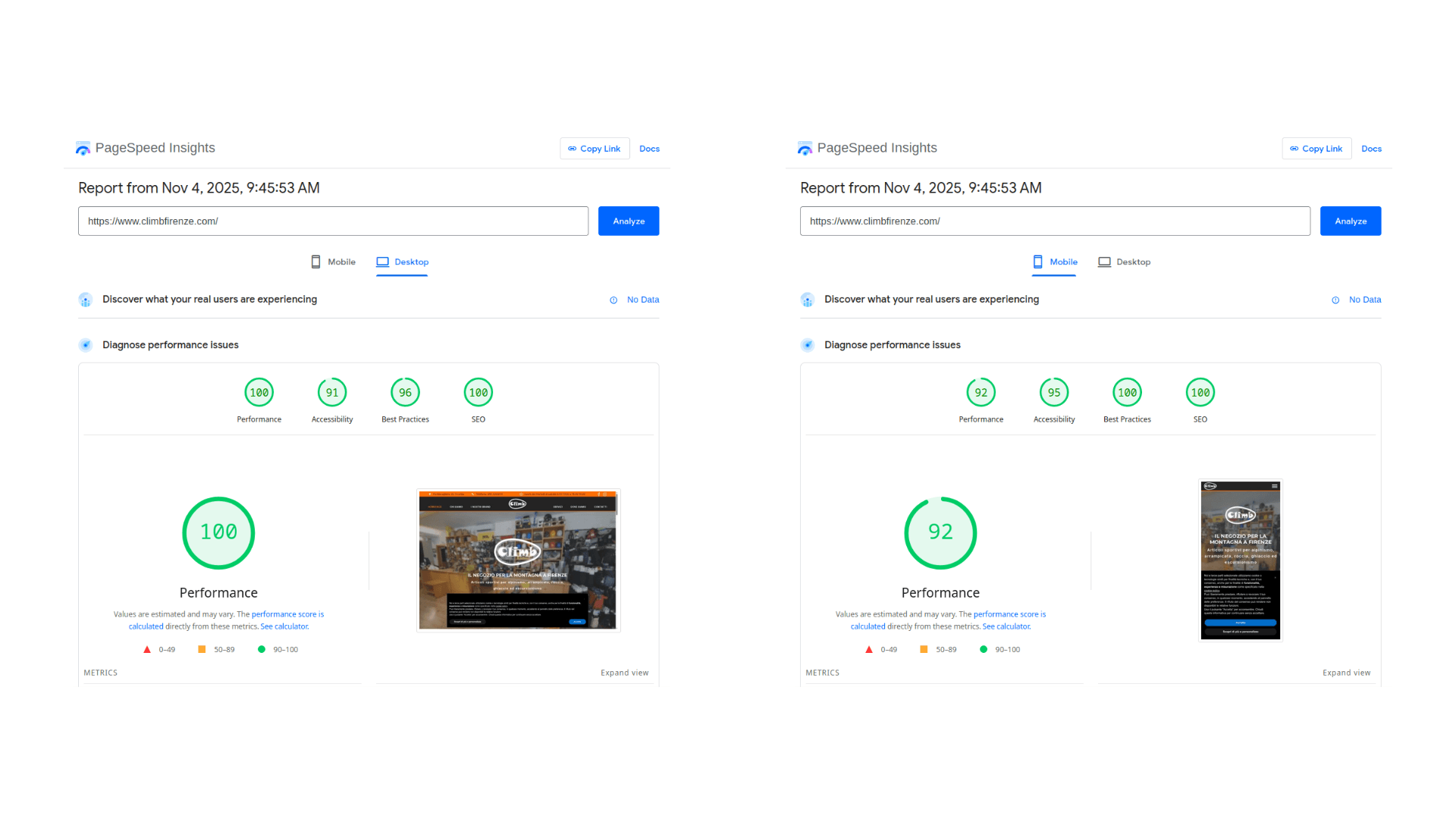Click the PageSpeed Insights logo in right report
Image resolution: width=1456 pixels, height=819 pixels.
(x=805, y=148)
